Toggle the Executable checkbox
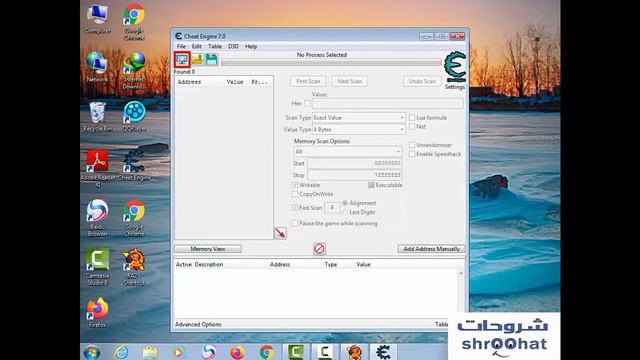 pos(371,185)
